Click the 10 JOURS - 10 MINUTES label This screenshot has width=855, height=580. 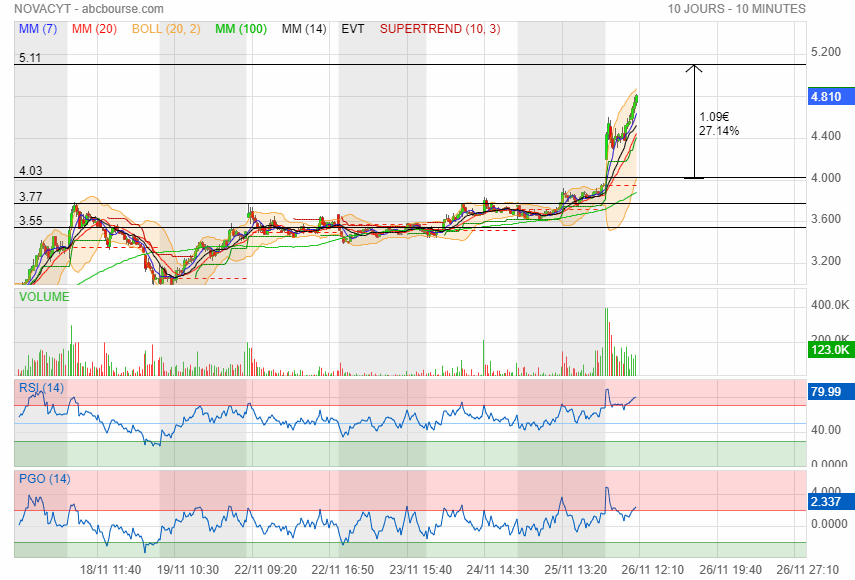click(737, 9)
